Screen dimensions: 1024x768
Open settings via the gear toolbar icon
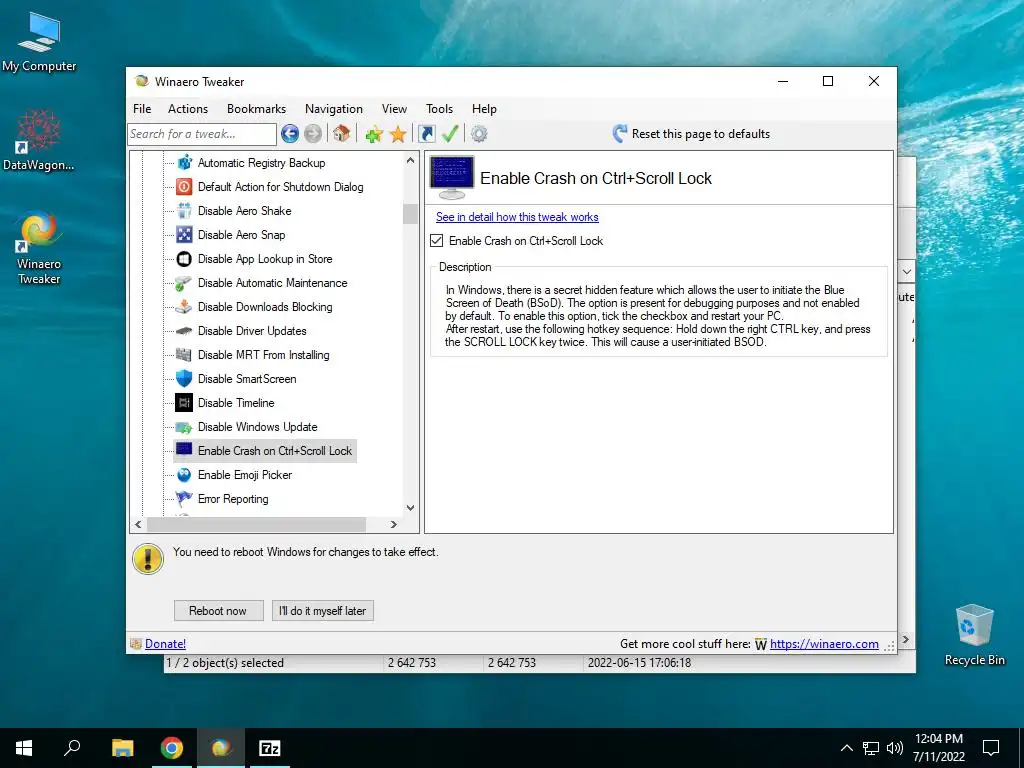(479, 134)
